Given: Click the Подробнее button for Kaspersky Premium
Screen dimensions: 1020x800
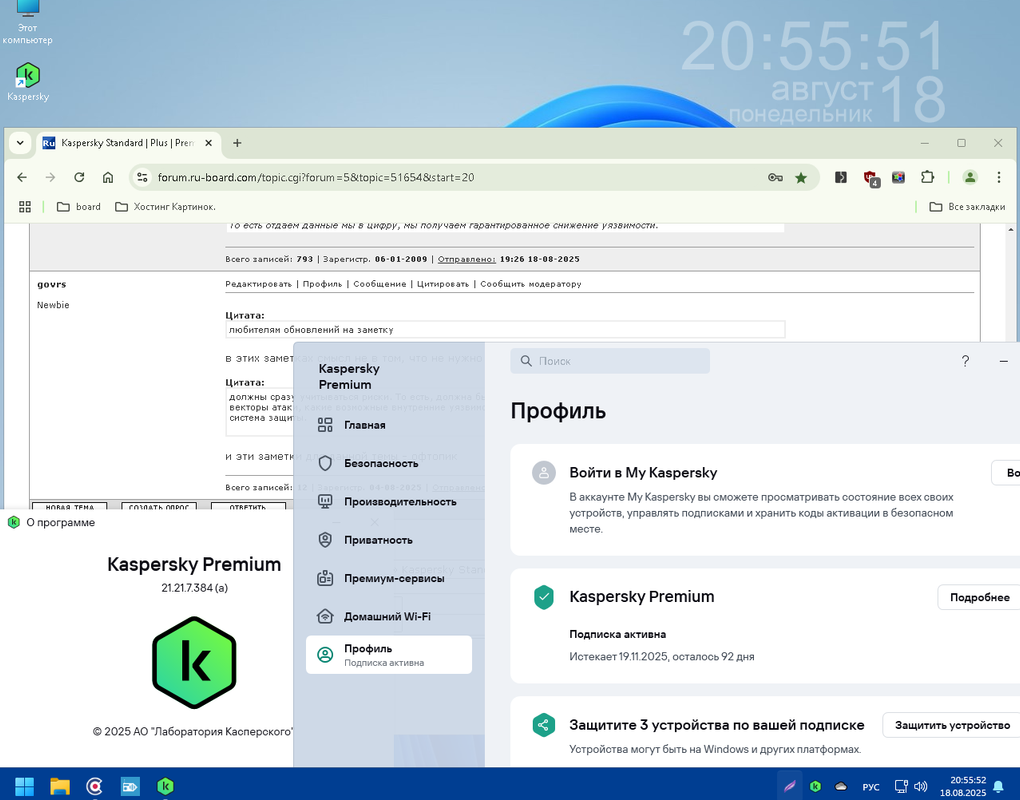Looking at the screenshot, I should pos(979,597).
